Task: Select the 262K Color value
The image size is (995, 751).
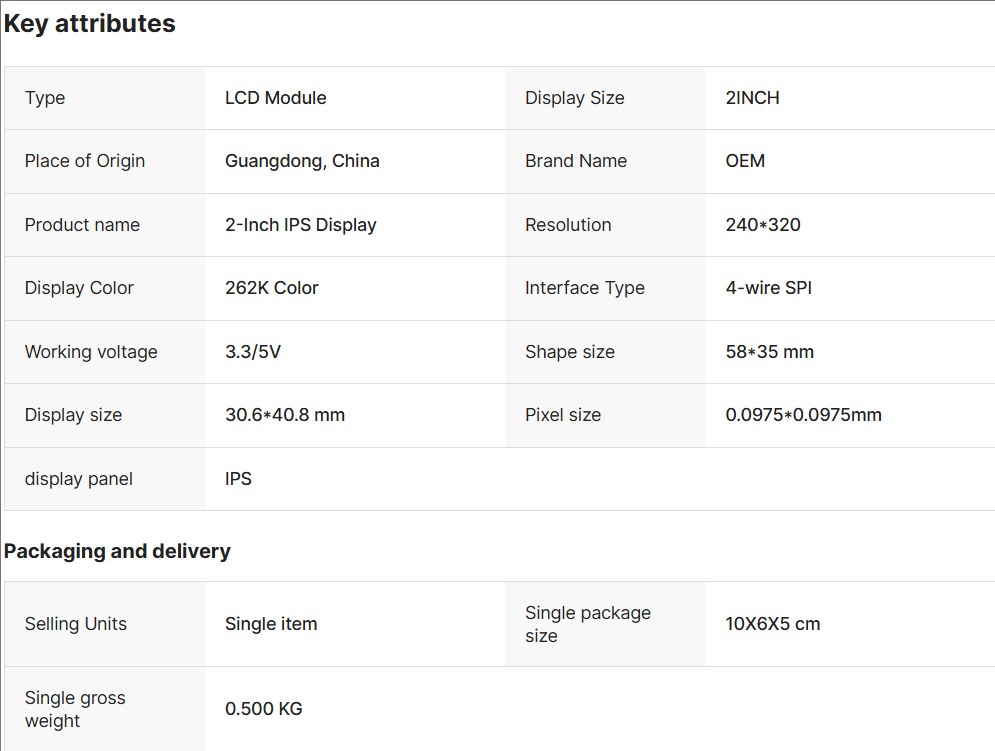Action: [x=272, y=288]
